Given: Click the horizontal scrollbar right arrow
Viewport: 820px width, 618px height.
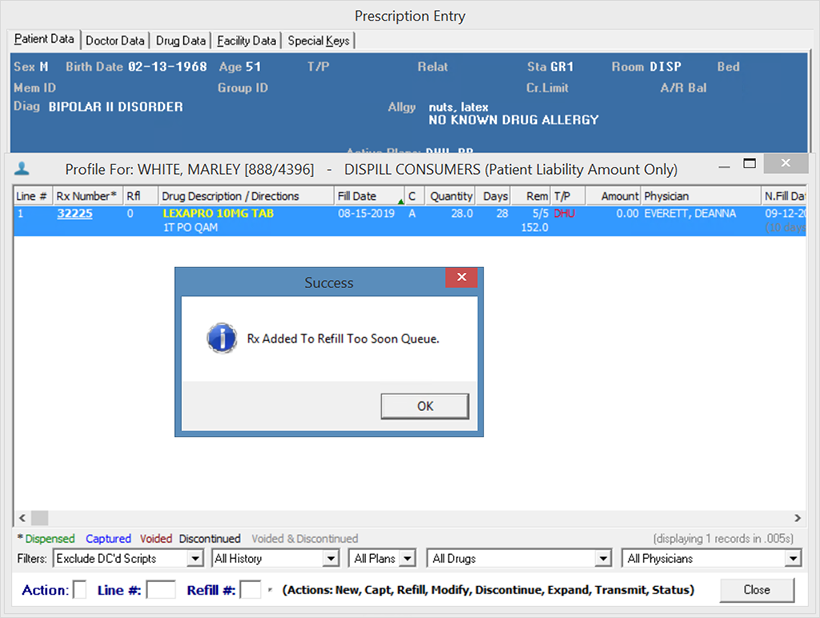Looking at the screenshot, I should tap(797, 518).
